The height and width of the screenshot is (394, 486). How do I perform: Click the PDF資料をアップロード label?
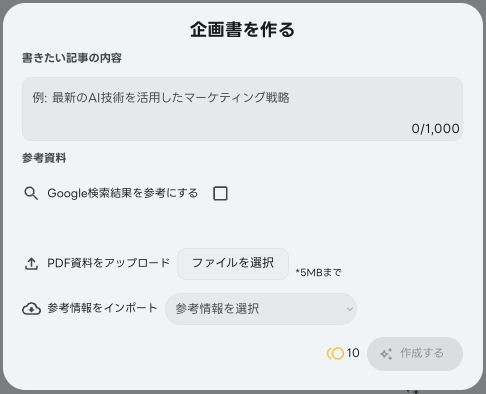coord(109,263)
